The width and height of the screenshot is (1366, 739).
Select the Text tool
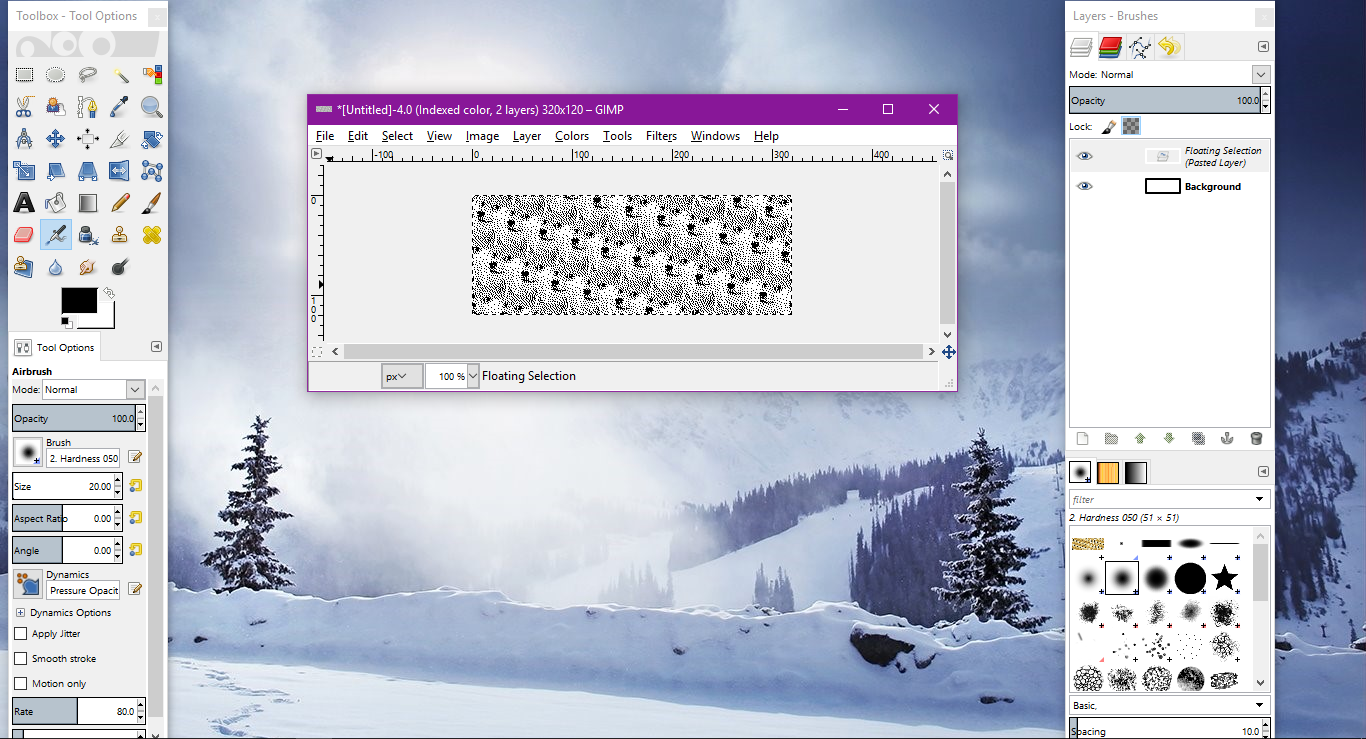click(x=24, y=203)
